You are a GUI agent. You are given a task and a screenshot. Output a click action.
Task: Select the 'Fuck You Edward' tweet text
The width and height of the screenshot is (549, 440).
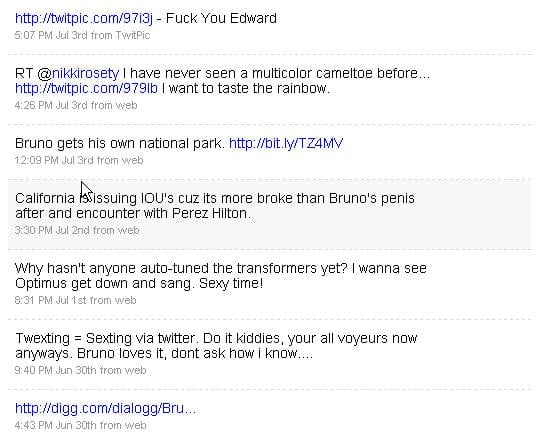(221, 18)
